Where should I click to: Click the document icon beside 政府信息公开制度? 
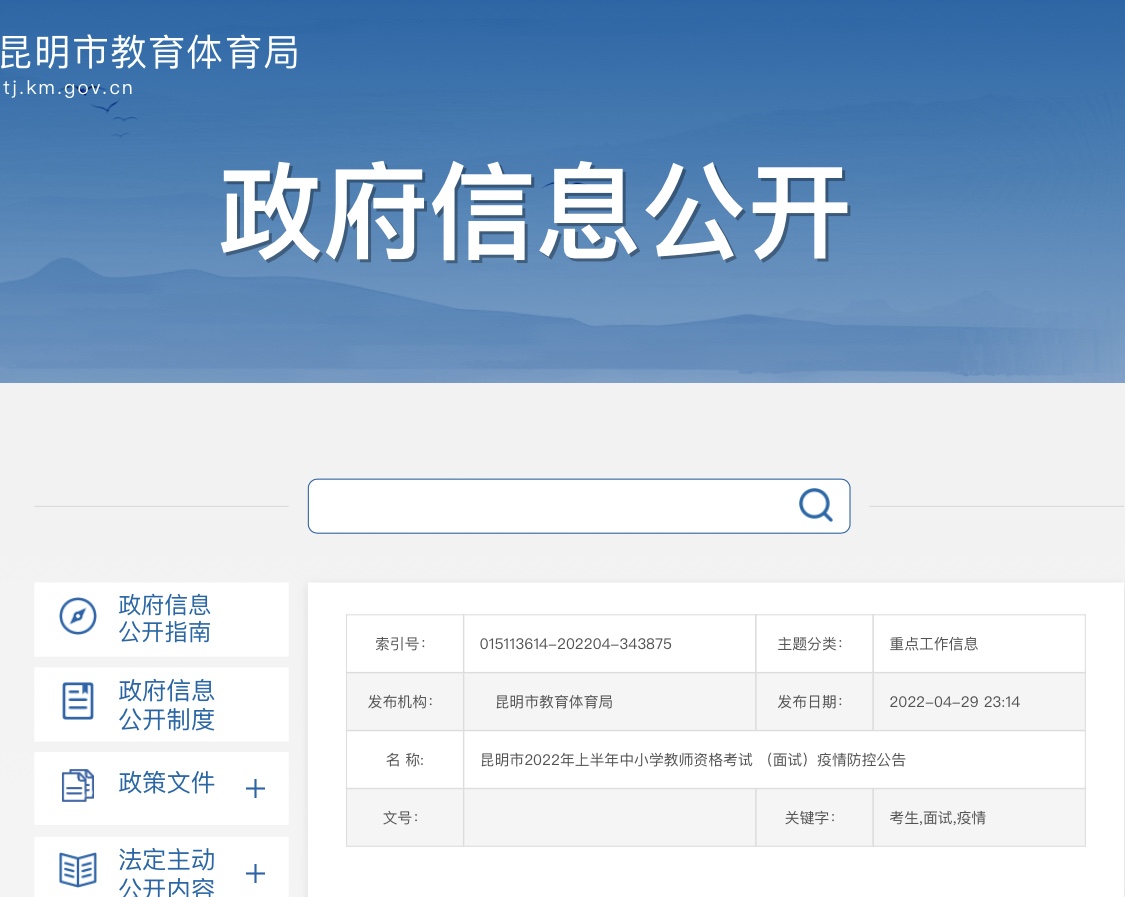pyautogui.click(x=78, y=701)
